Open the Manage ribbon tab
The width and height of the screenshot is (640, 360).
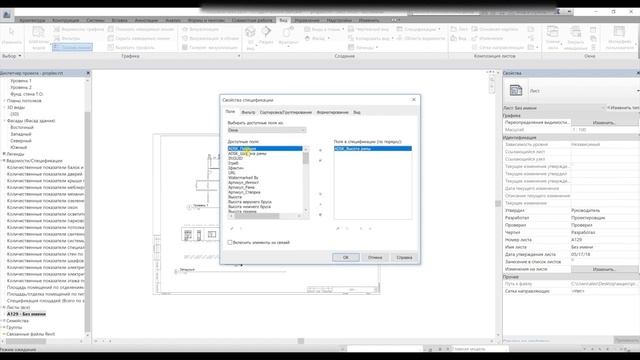click(307, 20)
